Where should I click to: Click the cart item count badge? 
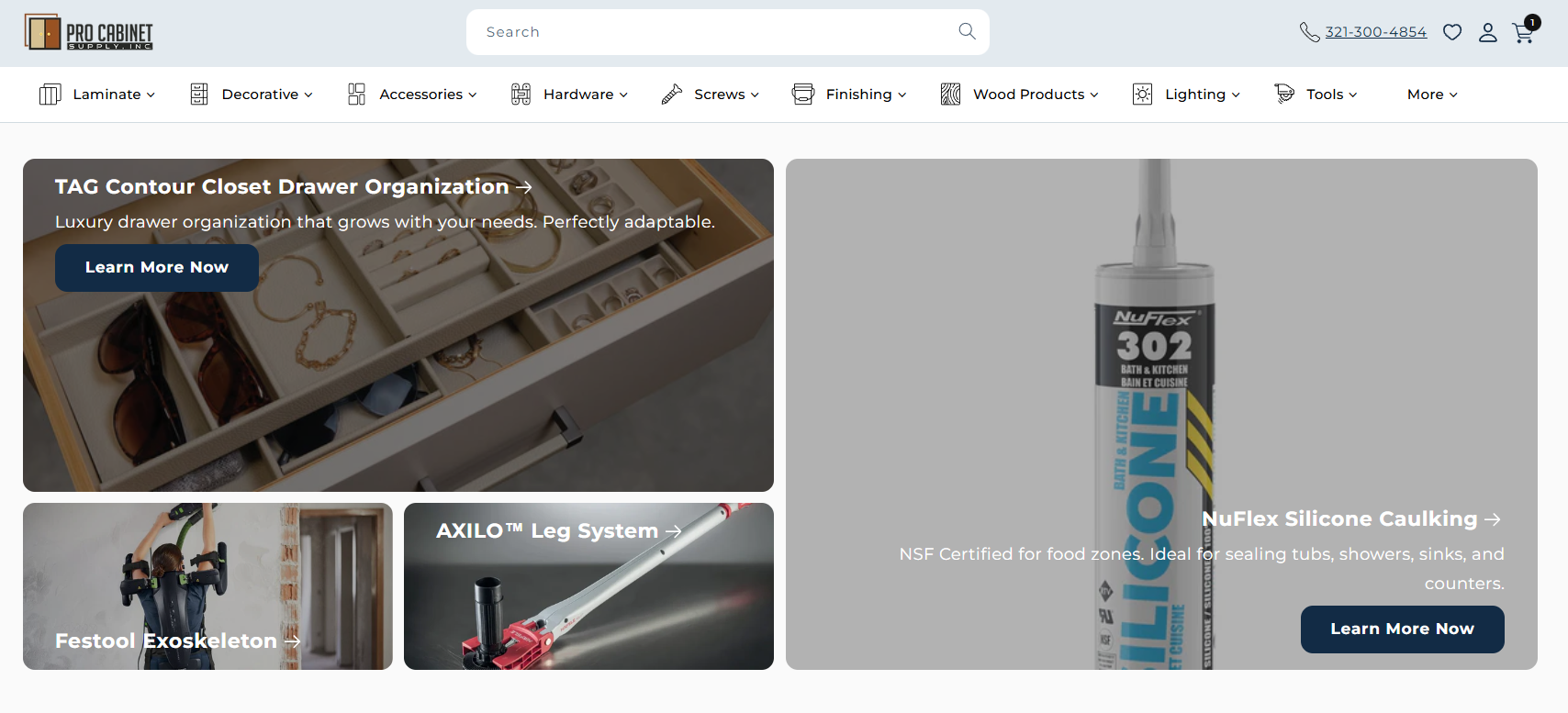click(x=1532, y=22)
